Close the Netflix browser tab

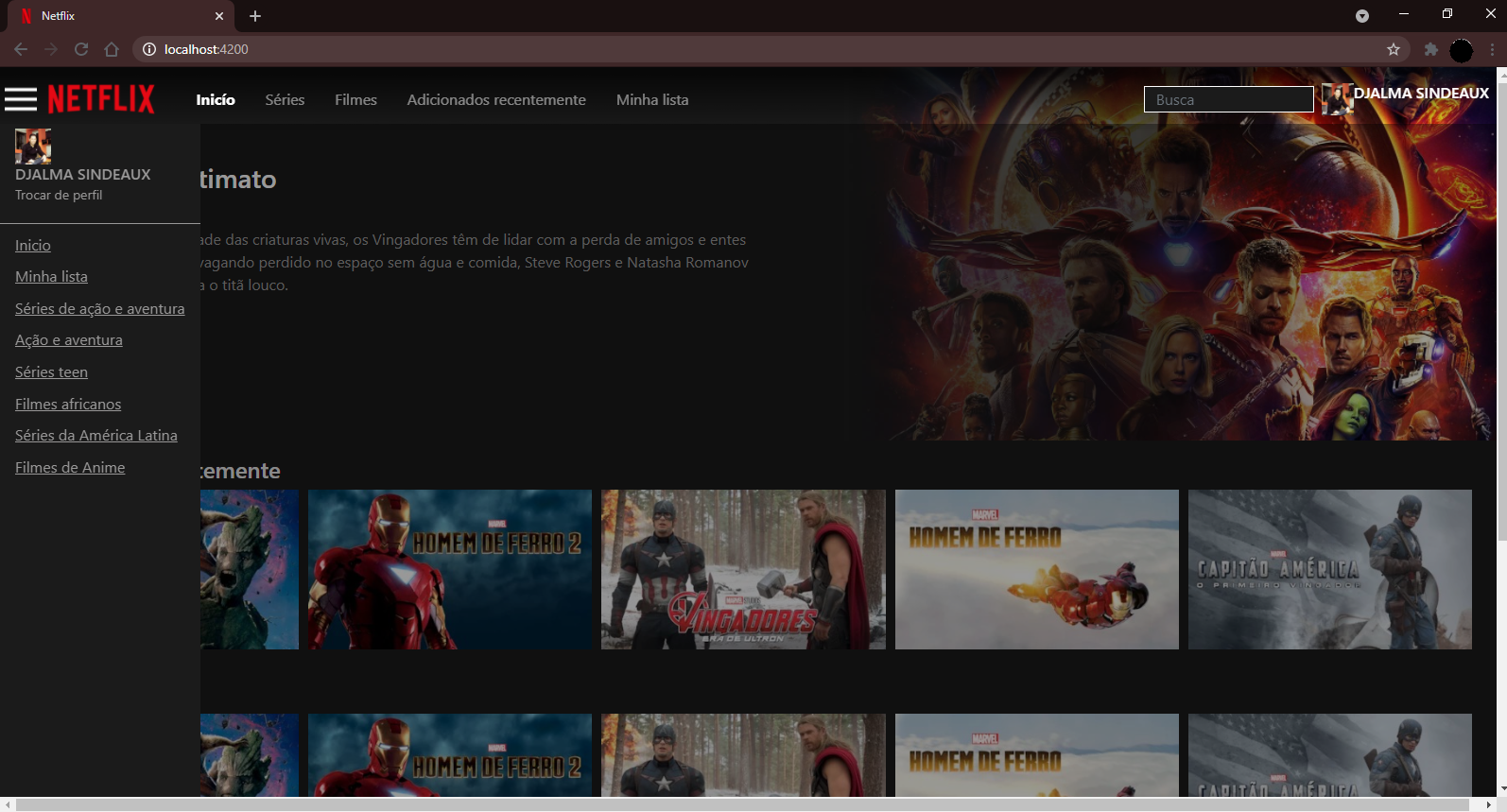pos(219,16)
